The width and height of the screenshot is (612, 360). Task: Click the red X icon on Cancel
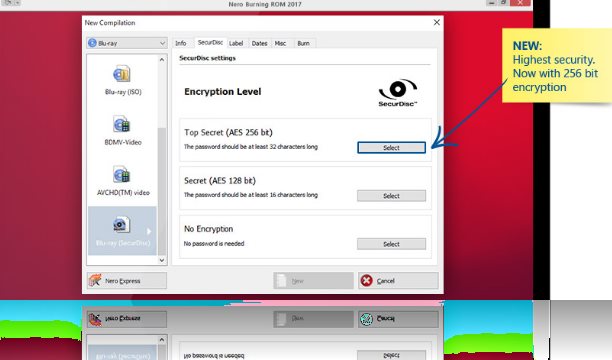[366, 280]
